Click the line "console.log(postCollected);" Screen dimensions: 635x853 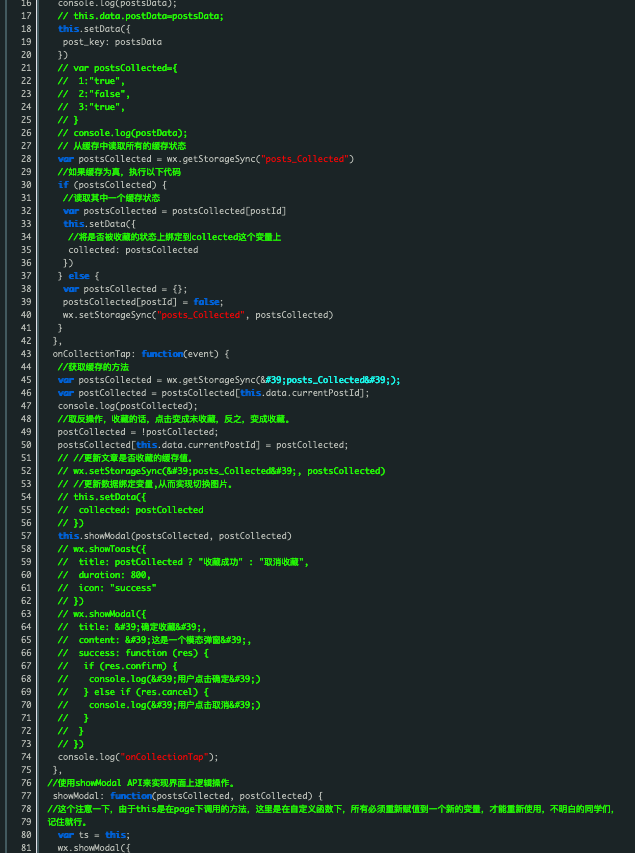coord(128,406)
